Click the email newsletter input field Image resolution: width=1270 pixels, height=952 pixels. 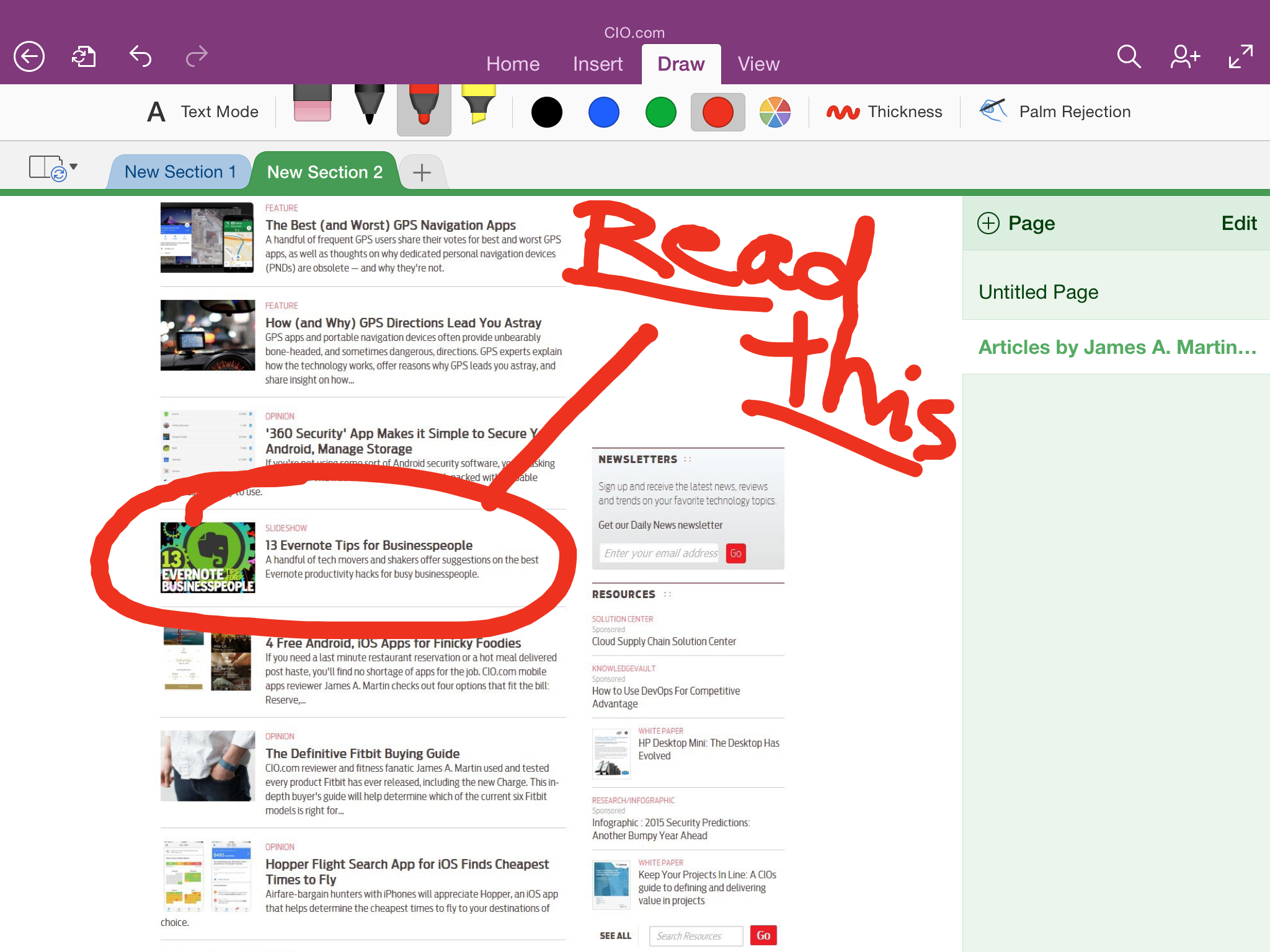[x=661, y=552]
